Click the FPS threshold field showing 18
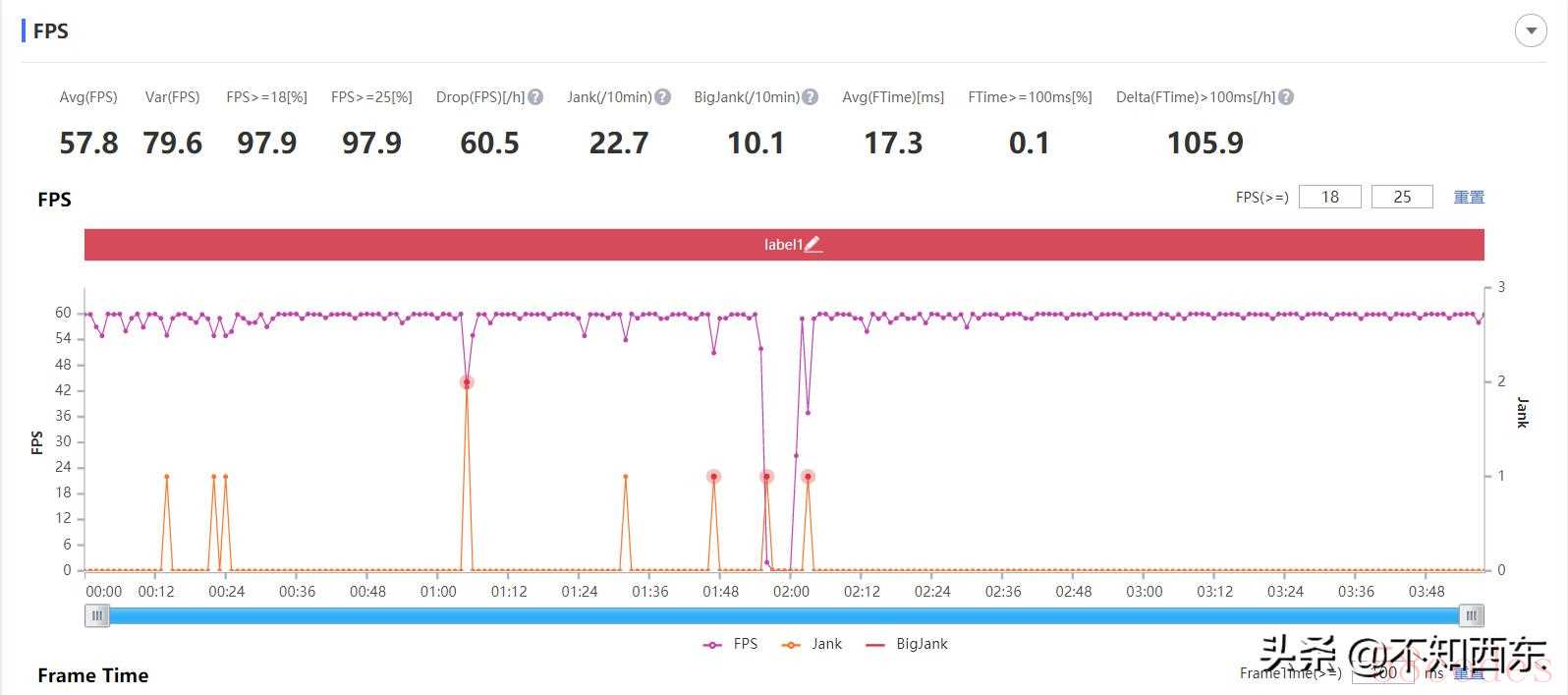The height and width of the screenshot is (695, 1568). [1329, 197]
